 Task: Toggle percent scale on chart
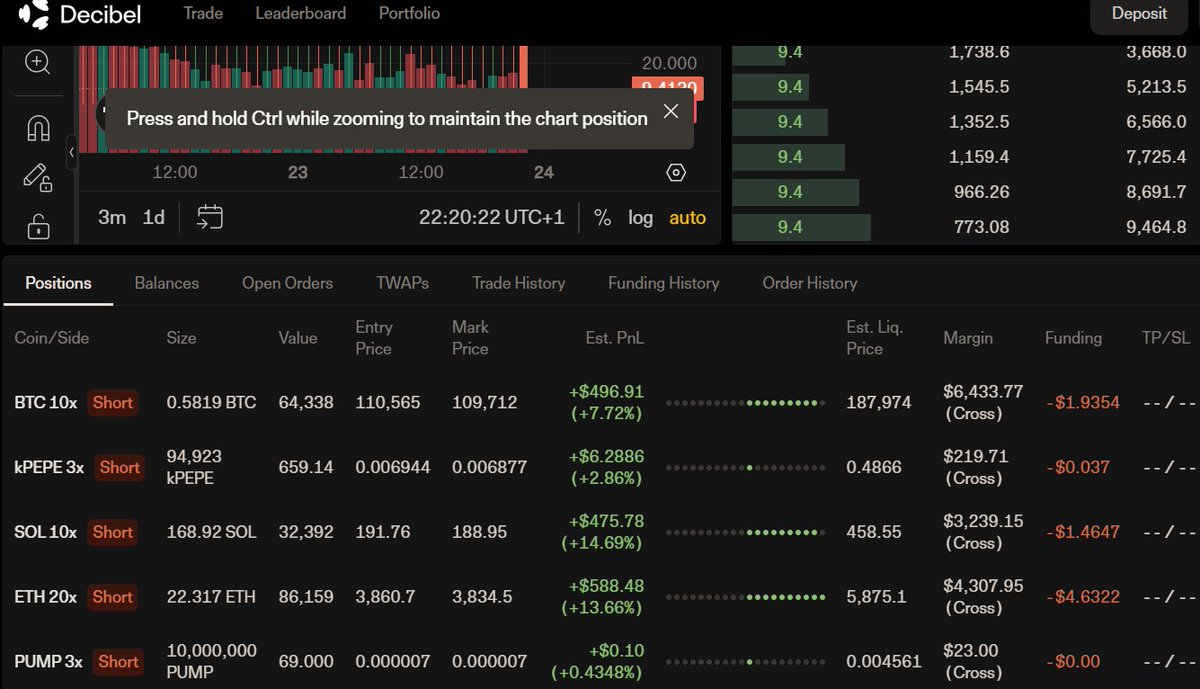tap(602, 217)
